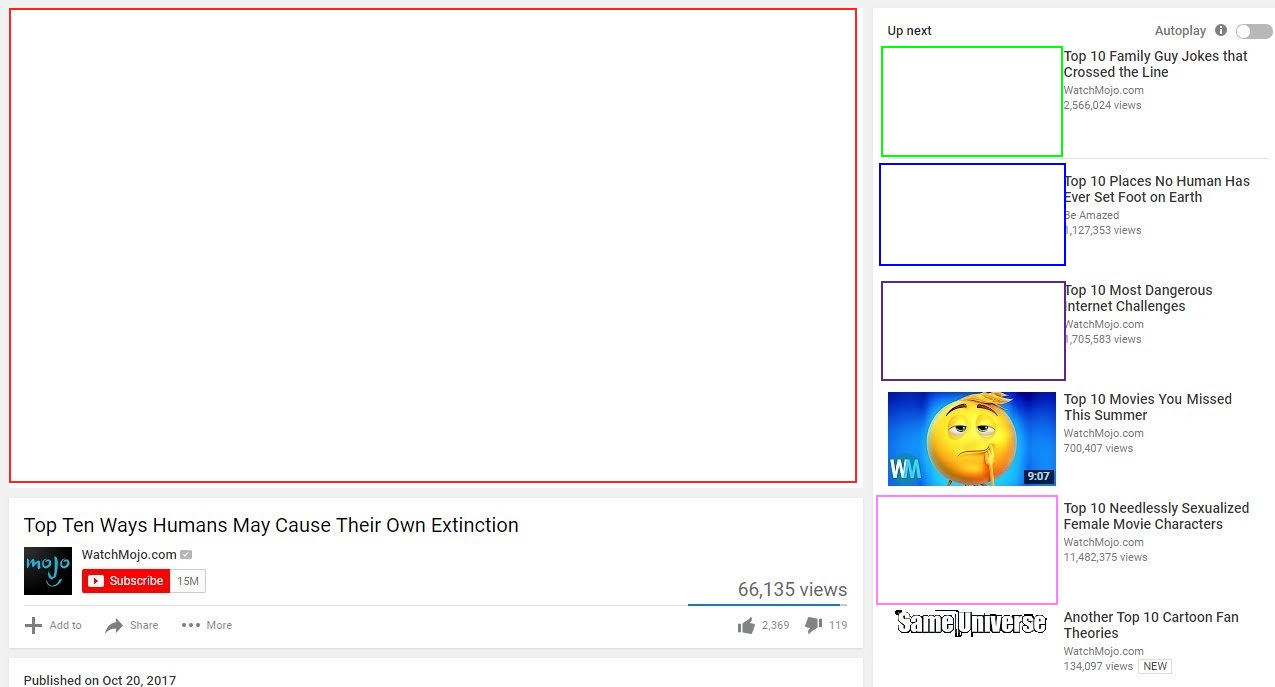The height and width of the screenshot is (687, 1275).
Task: Click the Published on Oct 20, 2017 text
Action: pos(100,680)
